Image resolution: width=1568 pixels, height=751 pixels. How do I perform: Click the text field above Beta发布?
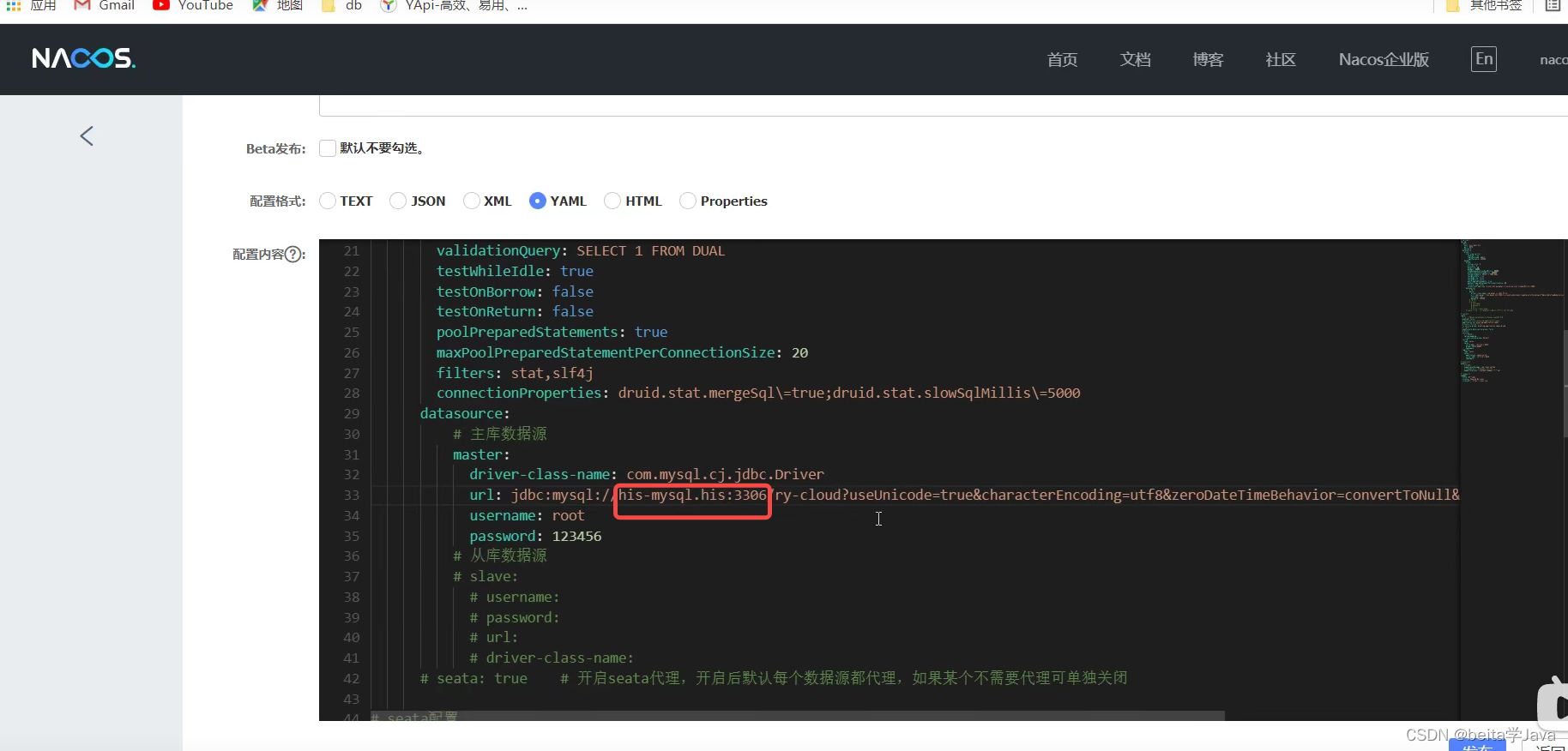coord(944,105)
